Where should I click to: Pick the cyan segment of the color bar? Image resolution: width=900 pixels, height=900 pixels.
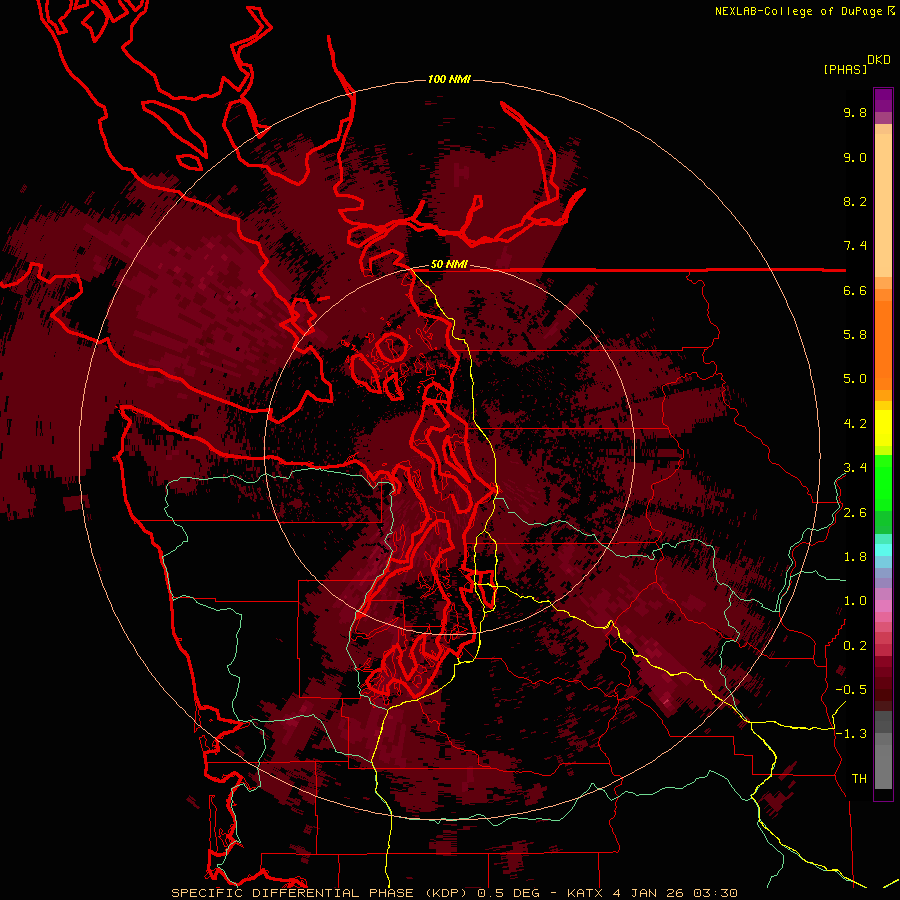point(883,550)
